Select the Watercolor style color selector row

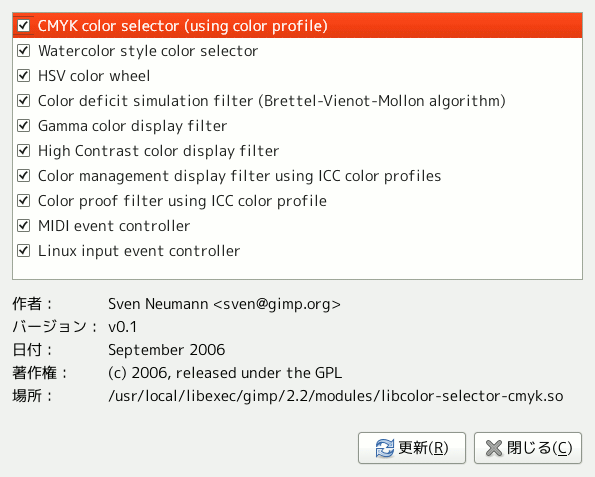[298, 50]
